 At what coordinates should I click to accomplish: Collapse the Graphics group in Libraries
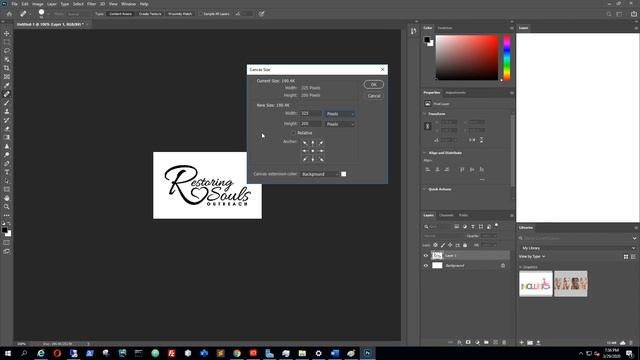(x=520, y=267)
